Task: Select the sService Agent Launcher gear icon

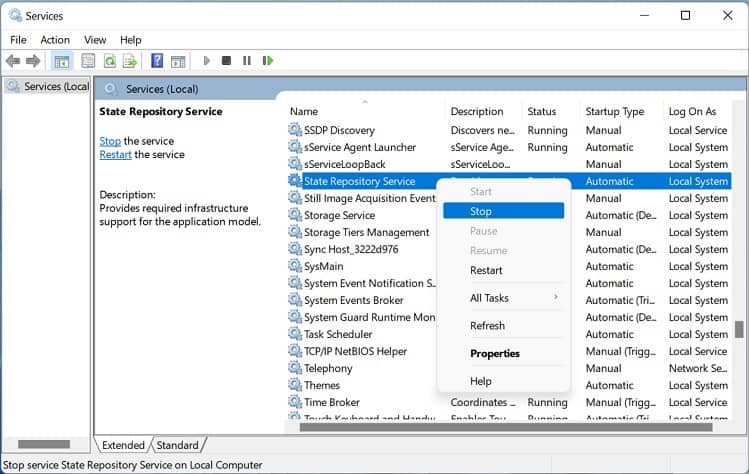Action: [x=295, y=147]
